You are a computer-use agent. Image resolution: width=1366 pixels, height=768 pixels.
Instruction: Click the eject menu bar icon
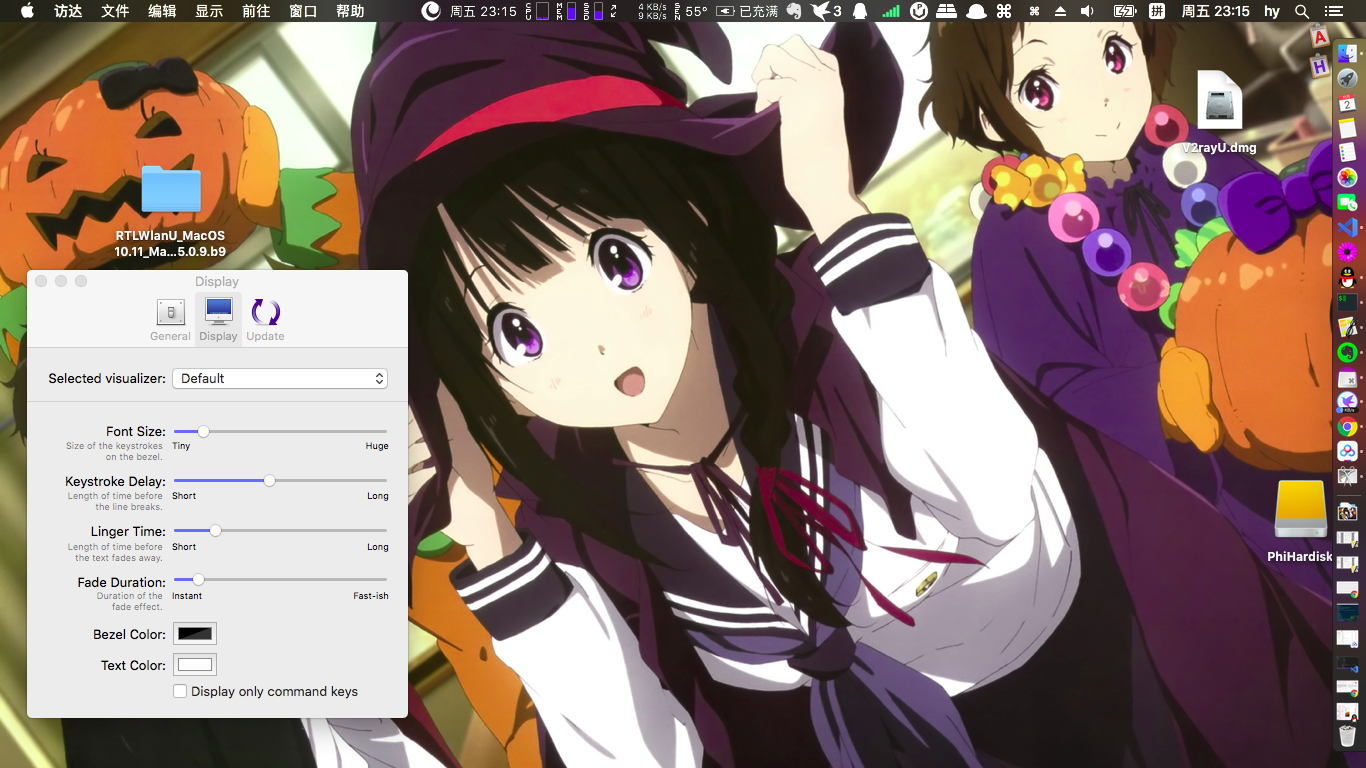(1061, 11)
